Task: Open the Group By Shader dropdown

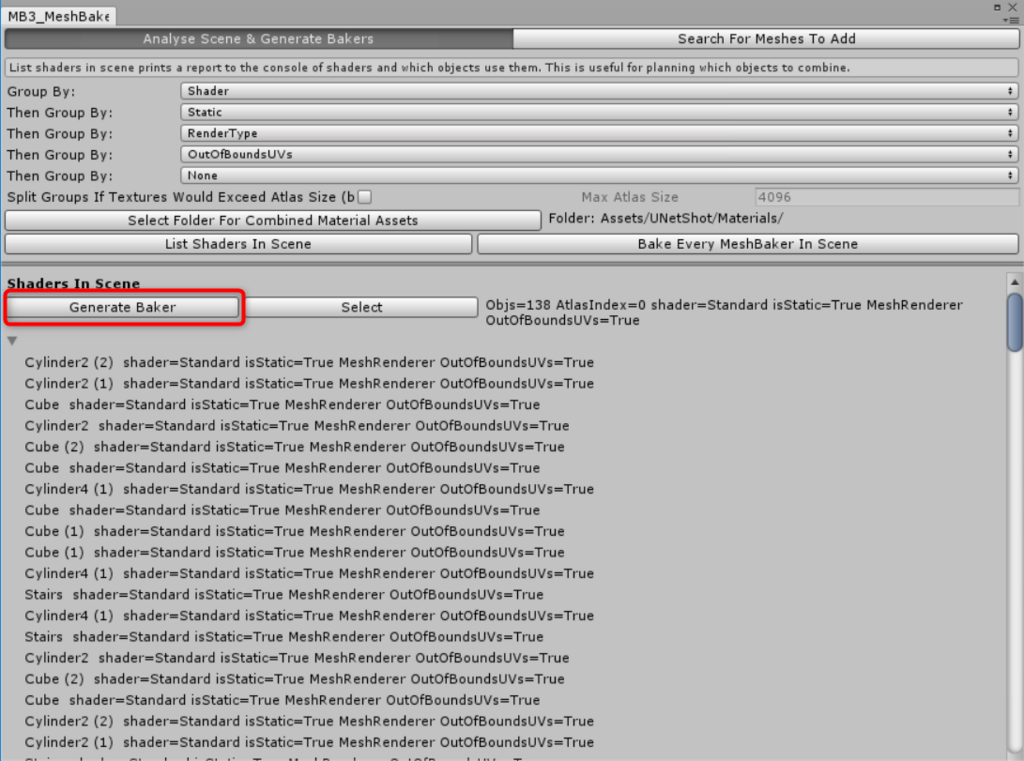Action: point(599,91)
